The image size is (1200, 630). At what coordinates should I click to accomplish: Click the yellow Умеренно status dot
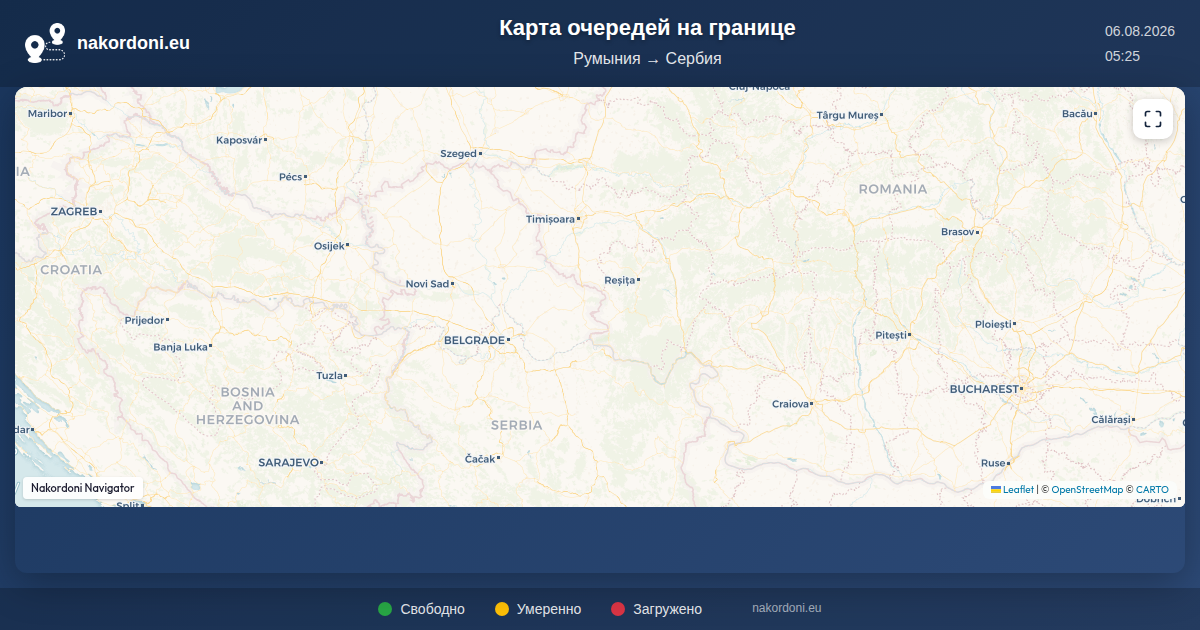502,609
